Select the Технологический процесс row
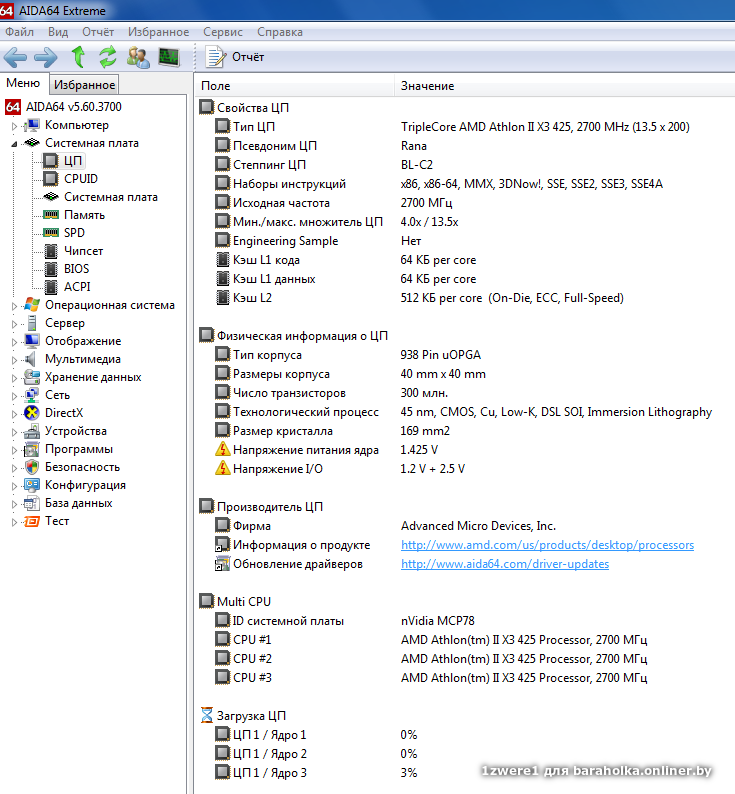The image size is (735, 794). (x=465, y=412)
